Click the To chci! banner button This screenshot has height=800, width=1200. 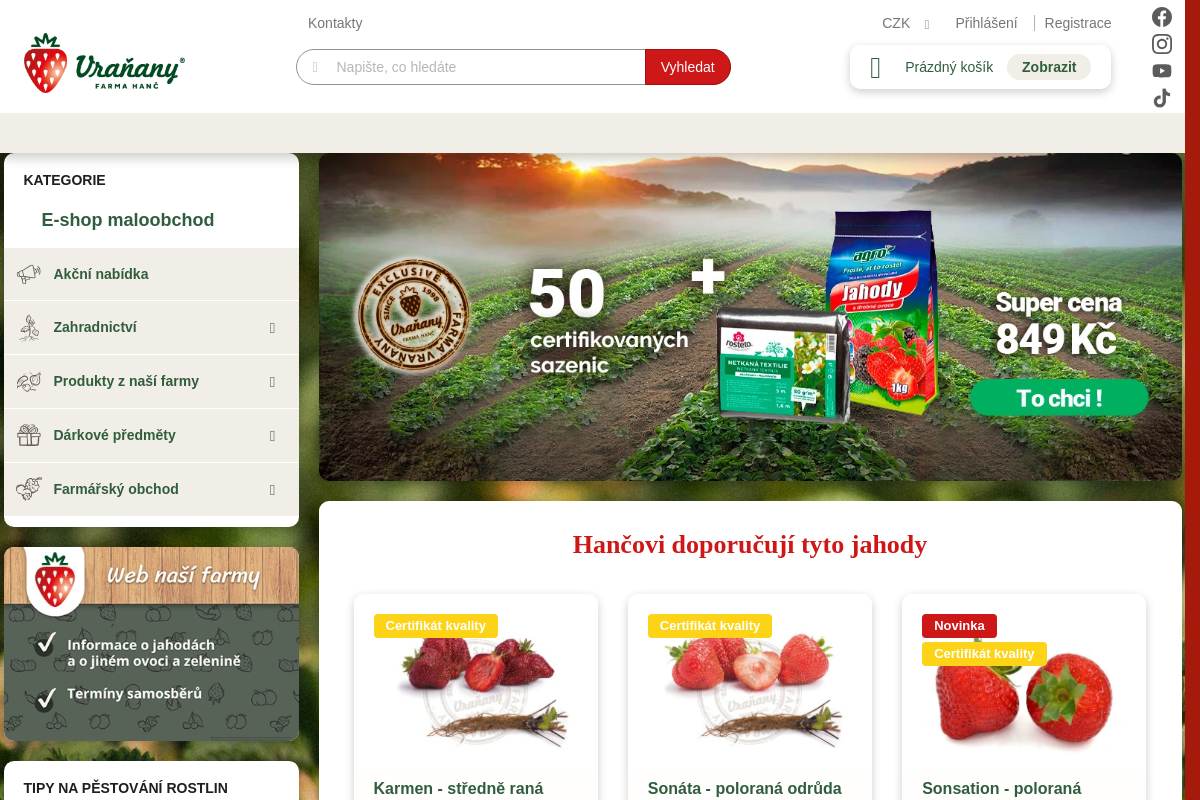point(1059,398)
